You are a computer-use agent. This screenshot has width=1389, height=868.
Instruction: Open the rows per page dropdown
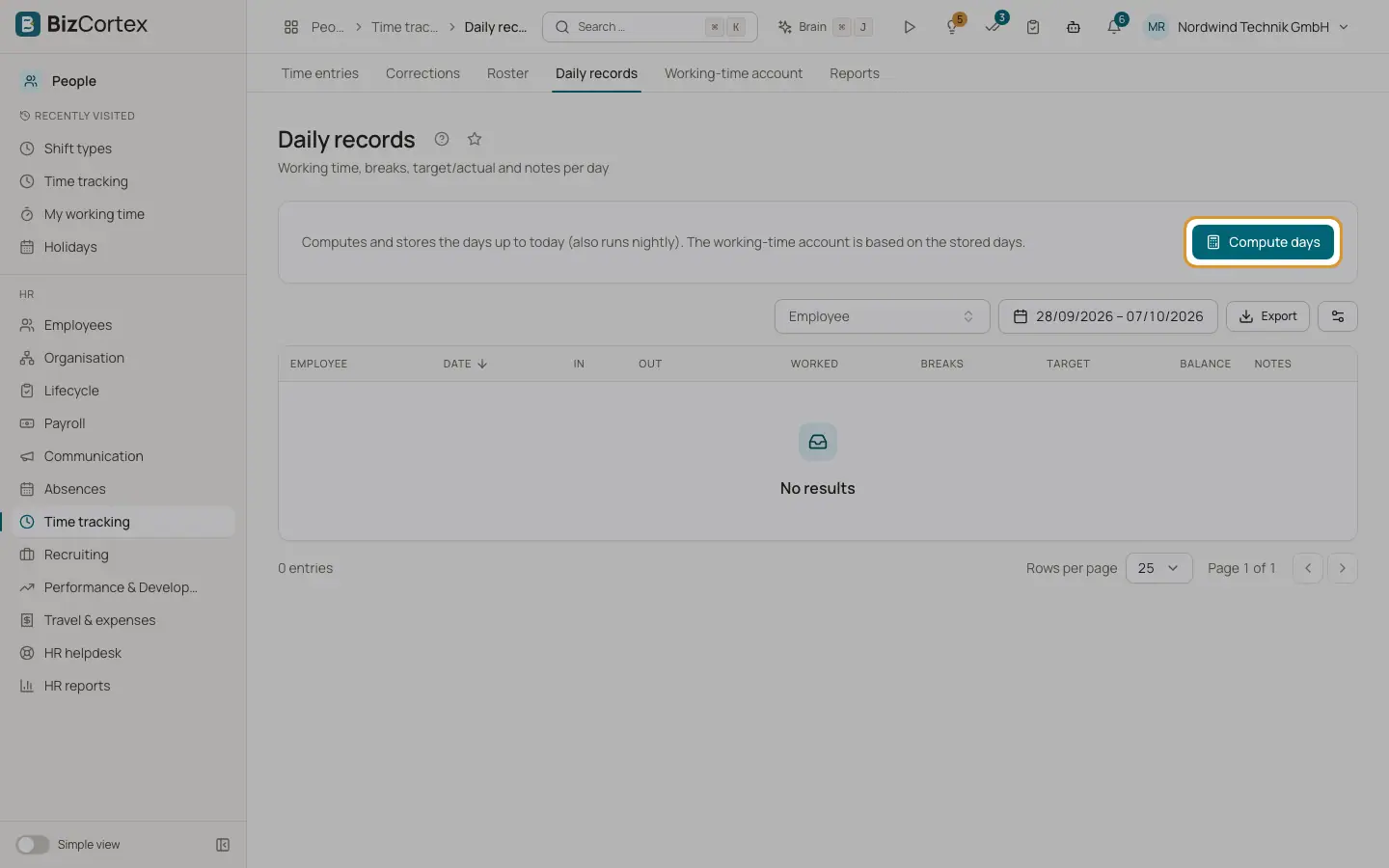pyautogui.click(x=1158, y=568)
